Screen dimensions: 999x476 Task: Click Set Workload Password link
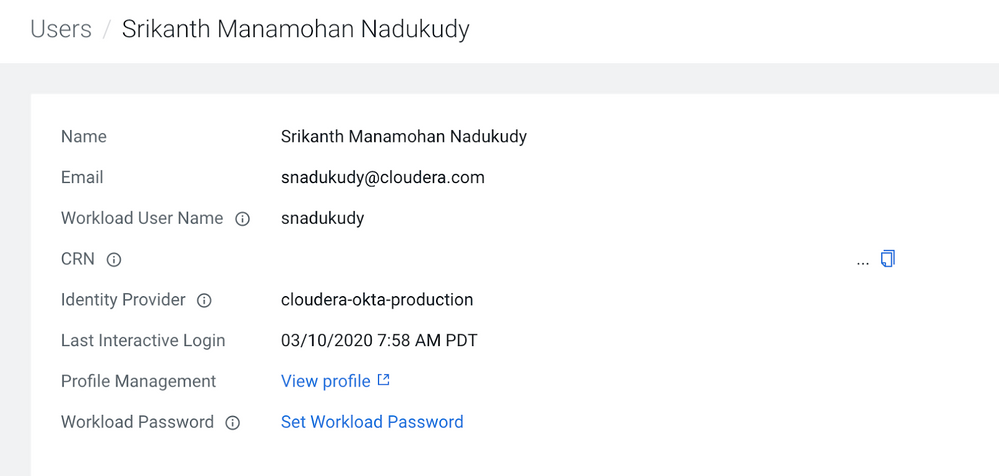[x=372, y=422]
